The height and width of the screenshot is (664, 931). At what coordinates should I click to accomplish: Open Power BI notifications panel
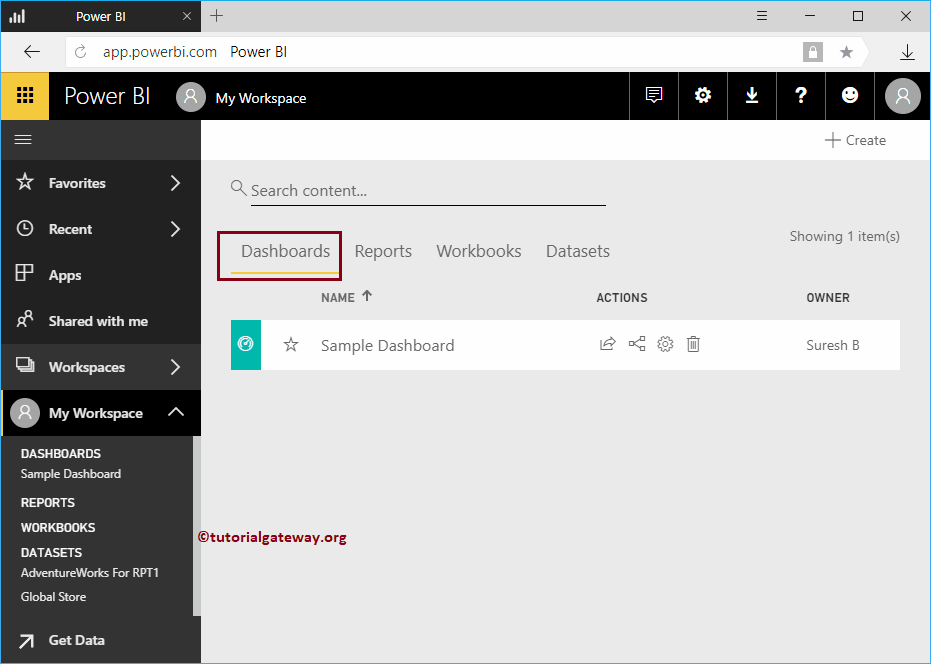pyautogui.click(x=653, y=95)
